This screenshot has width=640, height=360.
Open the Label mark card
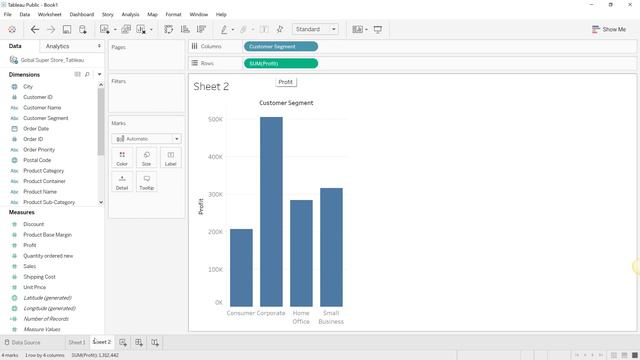(x=171, y=158)
